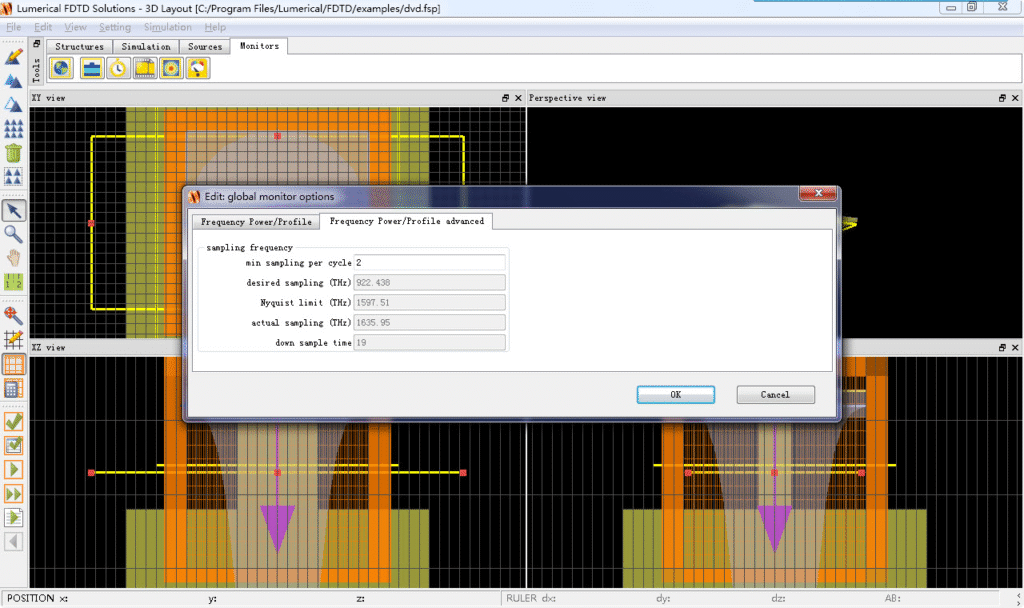Click the min sampling per cycle field
The height and width of the screenshot is (608, 1024).
click(429, 263)
